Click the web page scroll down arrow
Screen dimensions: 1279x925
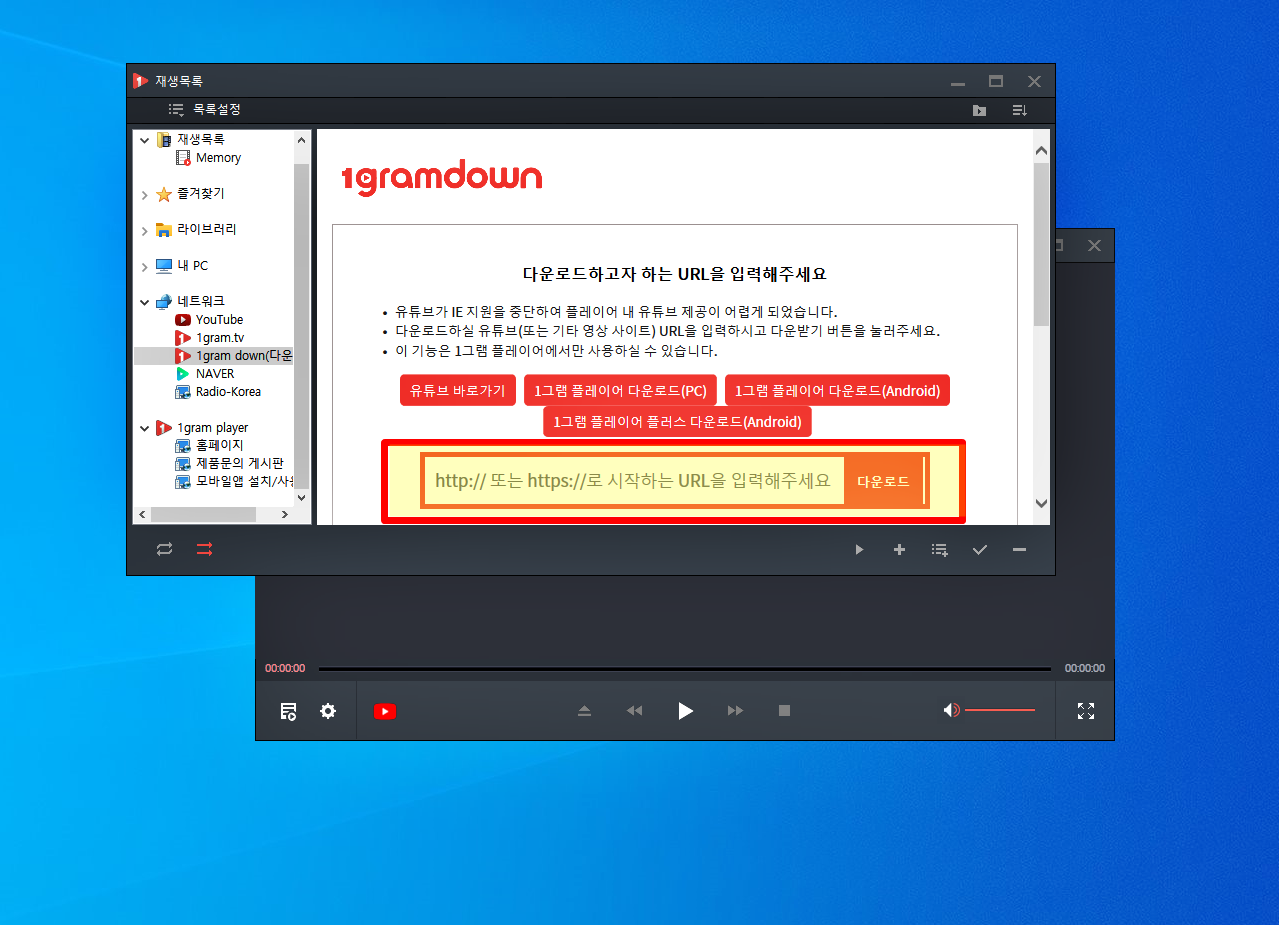pos(1041,503)
